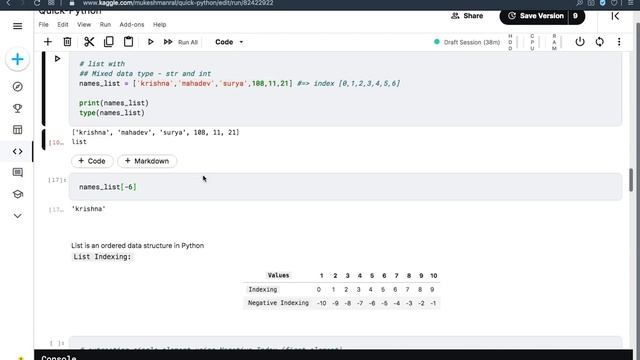Open the Explore compass icon
This screenshot has height=360, width=640.
(x=18, y=87)
